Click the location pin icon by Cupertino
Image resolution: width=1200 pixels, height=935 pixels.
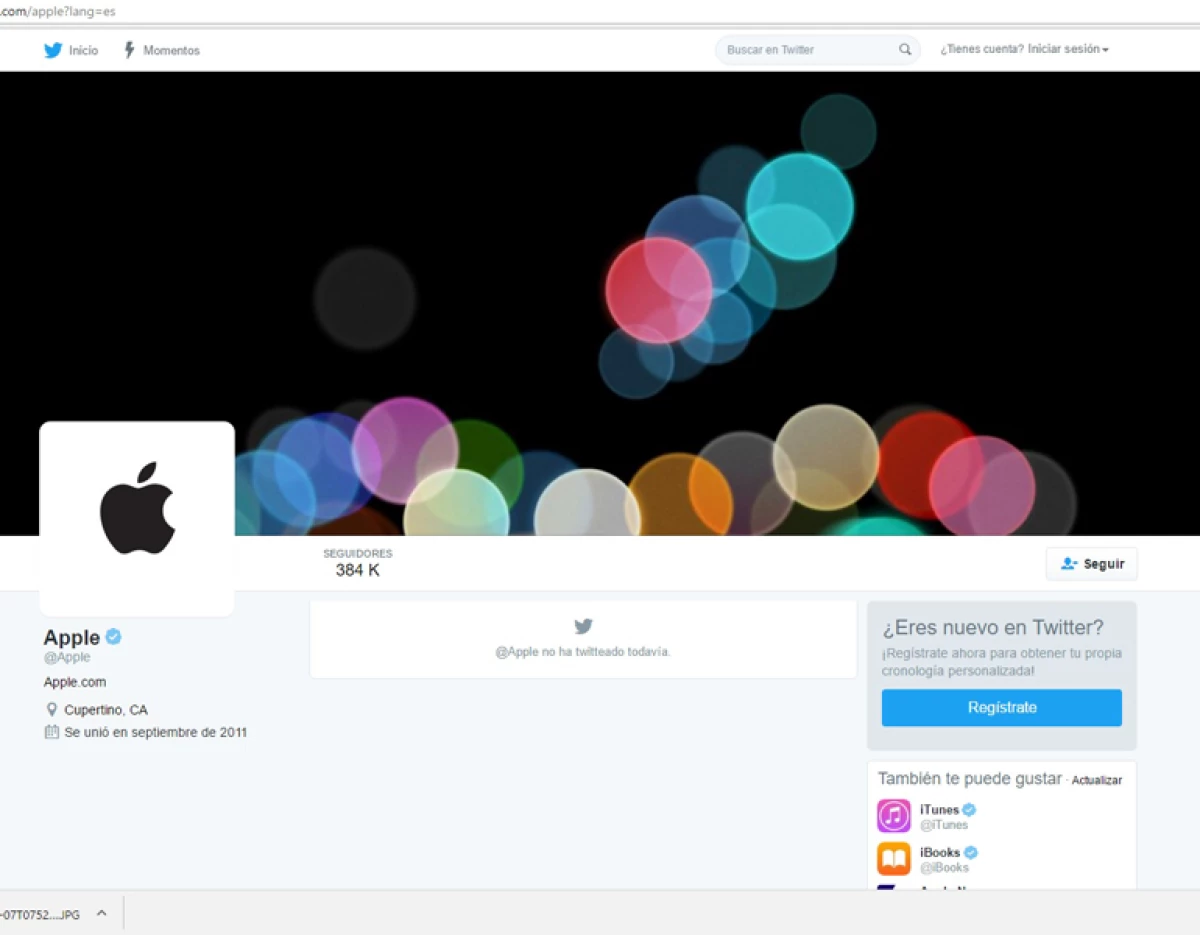coord(52,709)
